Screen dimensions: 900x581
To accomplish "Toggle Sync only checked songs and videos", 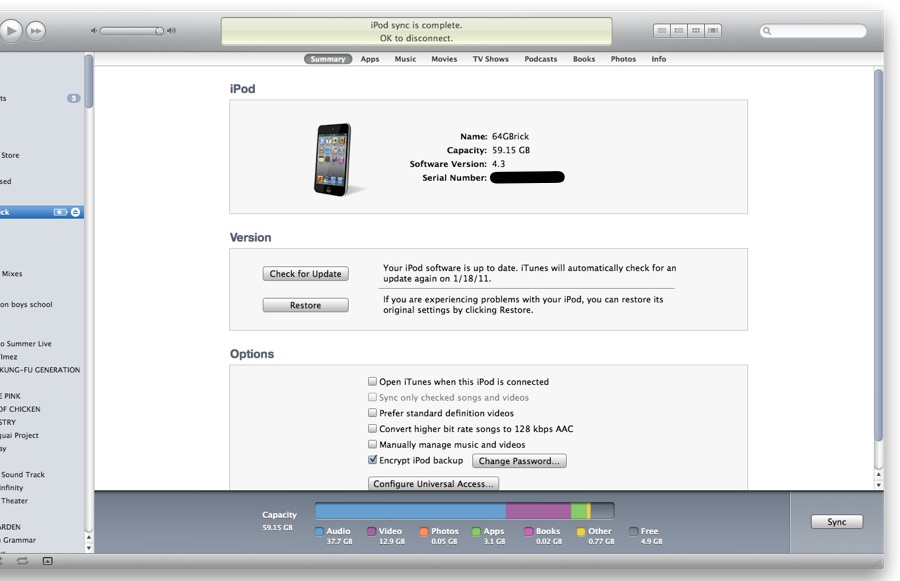I will [373, 397].
